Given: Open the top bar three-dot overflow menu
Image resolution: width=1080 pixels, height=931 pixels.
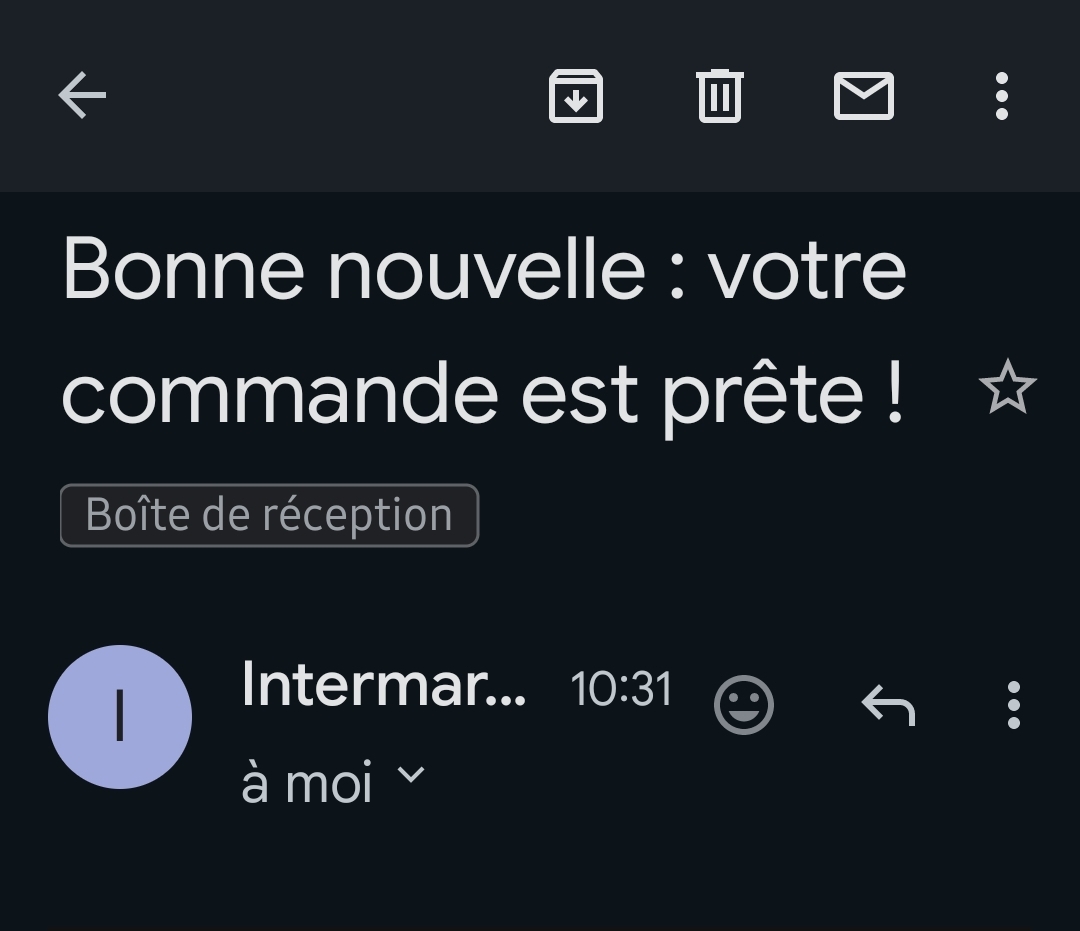Looking at the screenshot, I should pos(1002,96).
